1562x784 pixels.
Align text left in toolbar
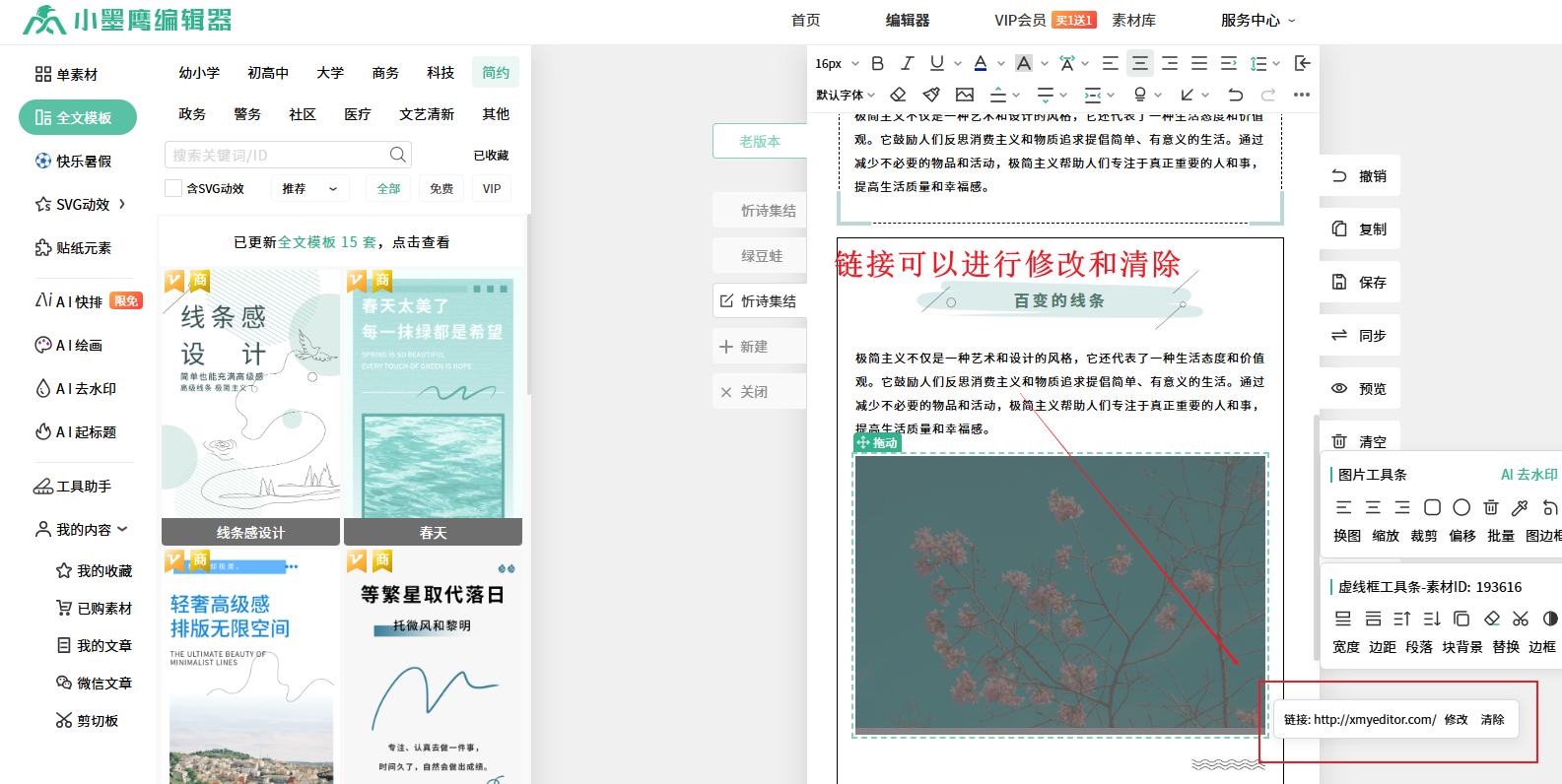[1110, 63]
